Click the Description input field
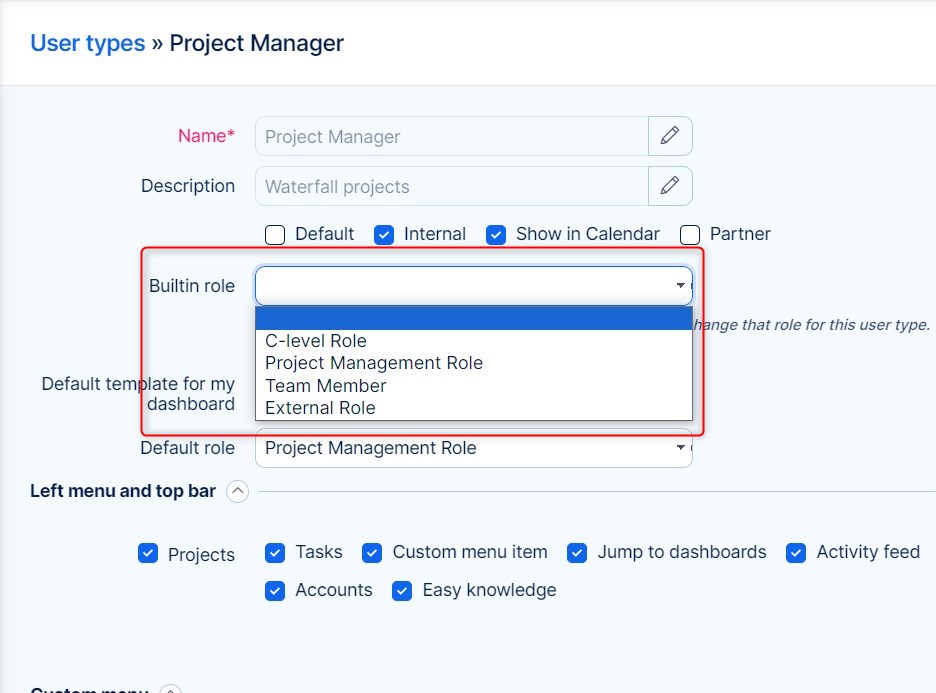This screenshot has width=936, height=693. 451,186
